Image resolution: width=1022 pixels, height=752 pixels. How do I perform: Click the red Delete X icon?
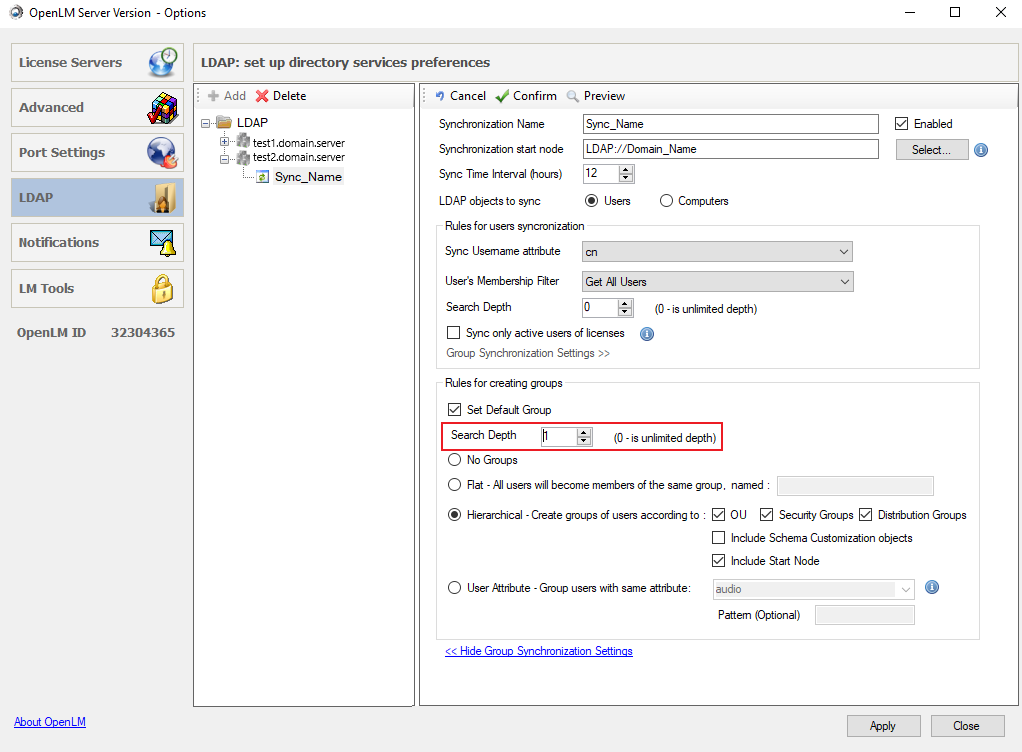click(x=262, y=96)
